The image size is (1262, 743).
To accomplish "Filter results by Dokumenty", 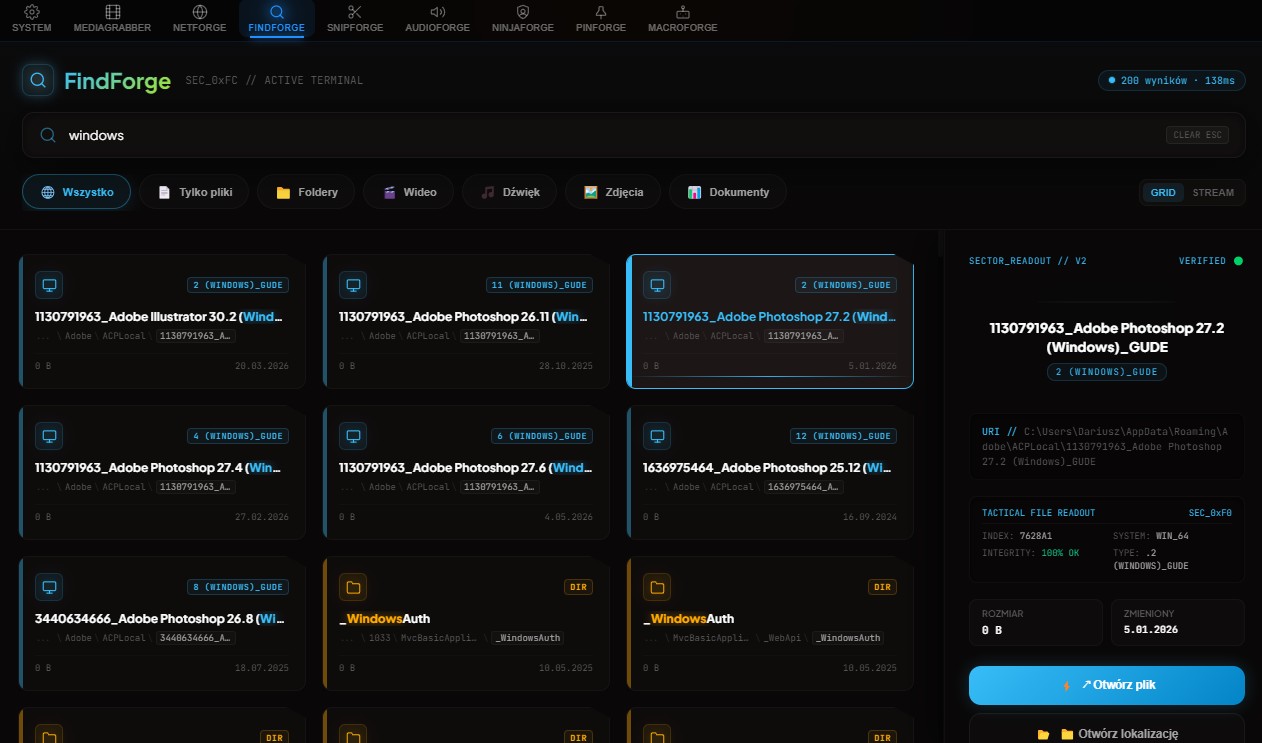I will coord(728,192).
